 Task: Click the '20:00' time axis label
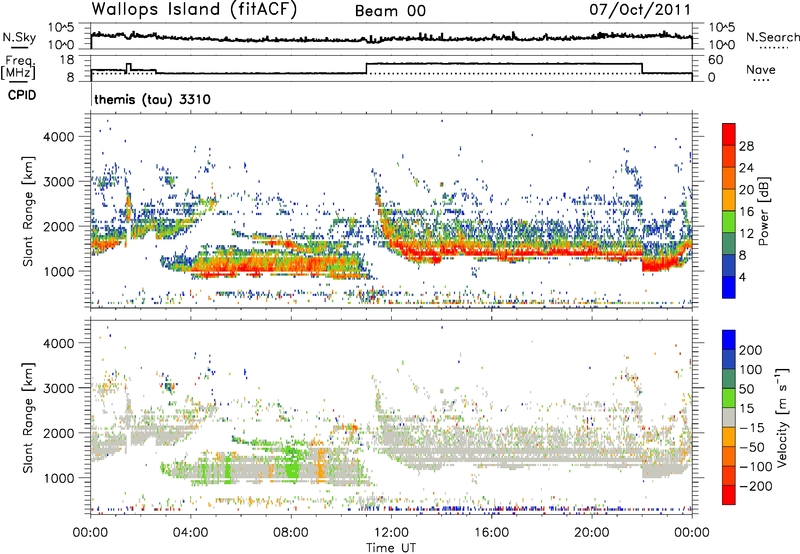click(x=591, y=533)
